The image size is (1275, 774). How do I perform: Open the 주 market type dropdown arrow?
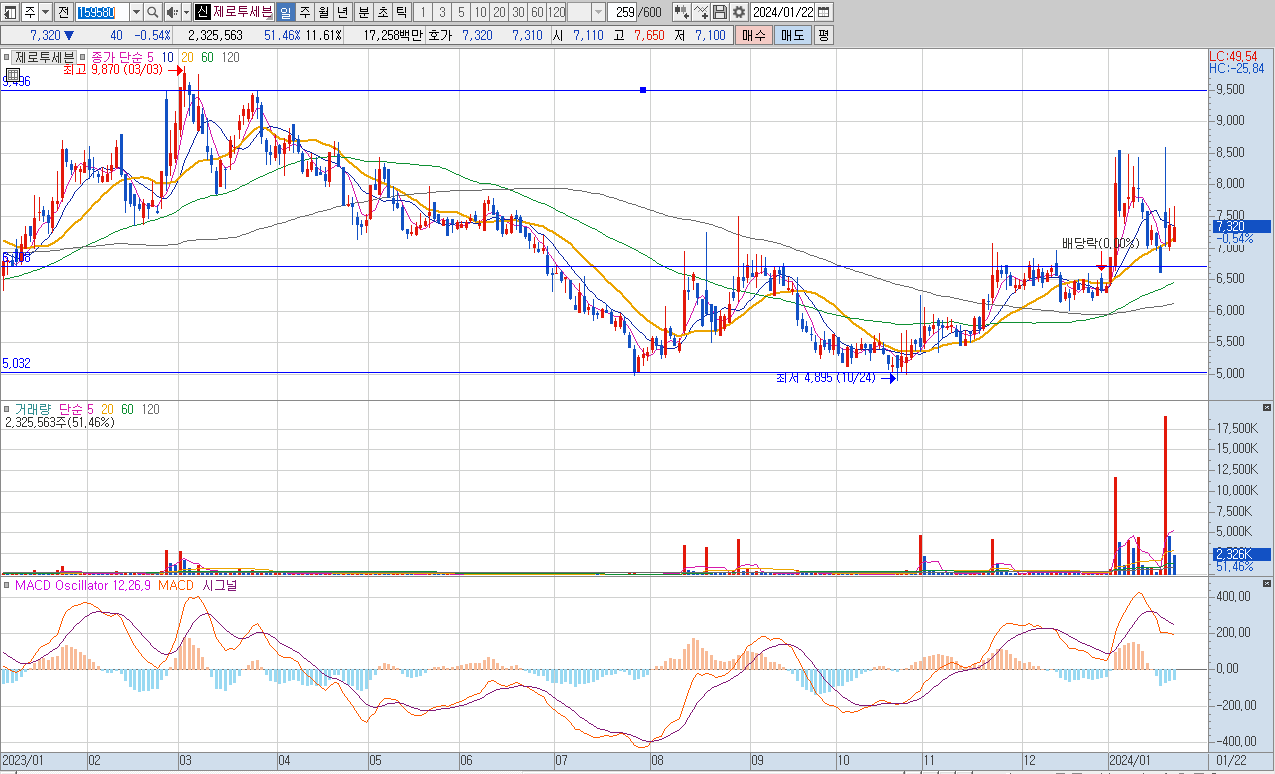click(46, 12)
